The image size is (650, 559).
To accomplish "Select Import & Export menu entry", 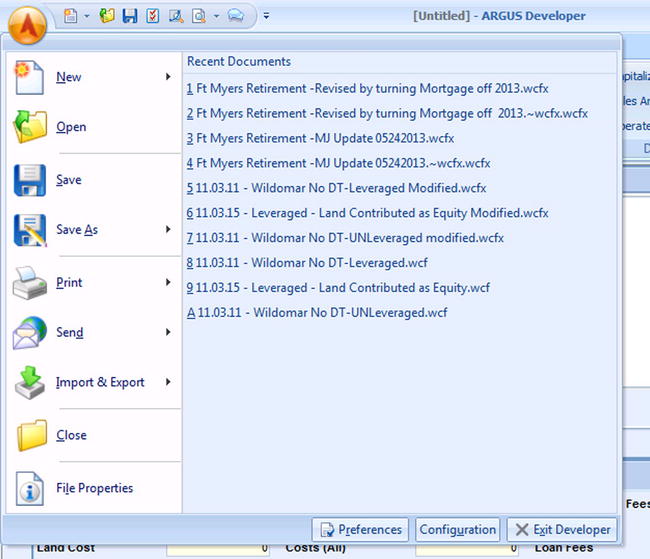I will point(100,382).
